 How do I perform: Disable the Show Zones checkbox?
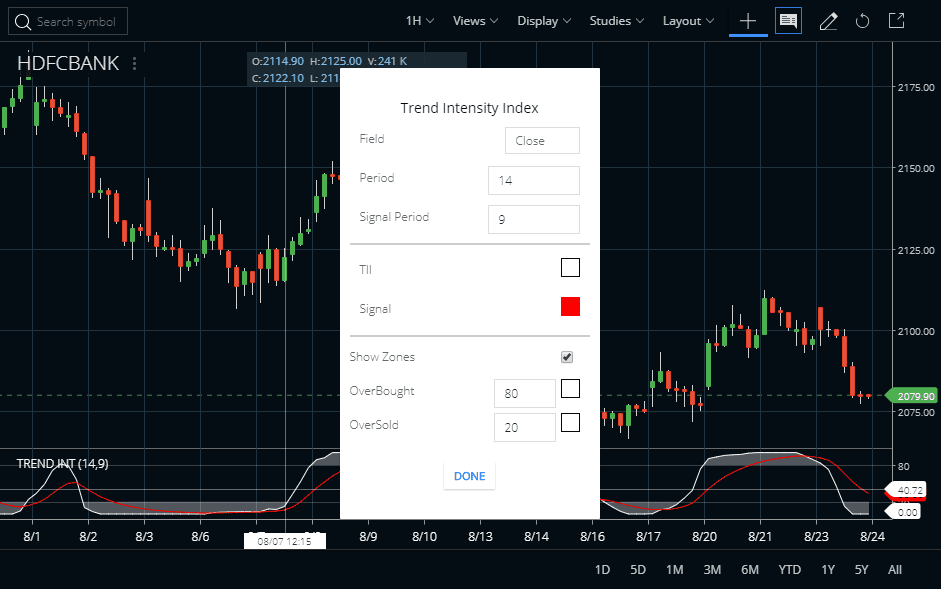(x=566, y=356)
